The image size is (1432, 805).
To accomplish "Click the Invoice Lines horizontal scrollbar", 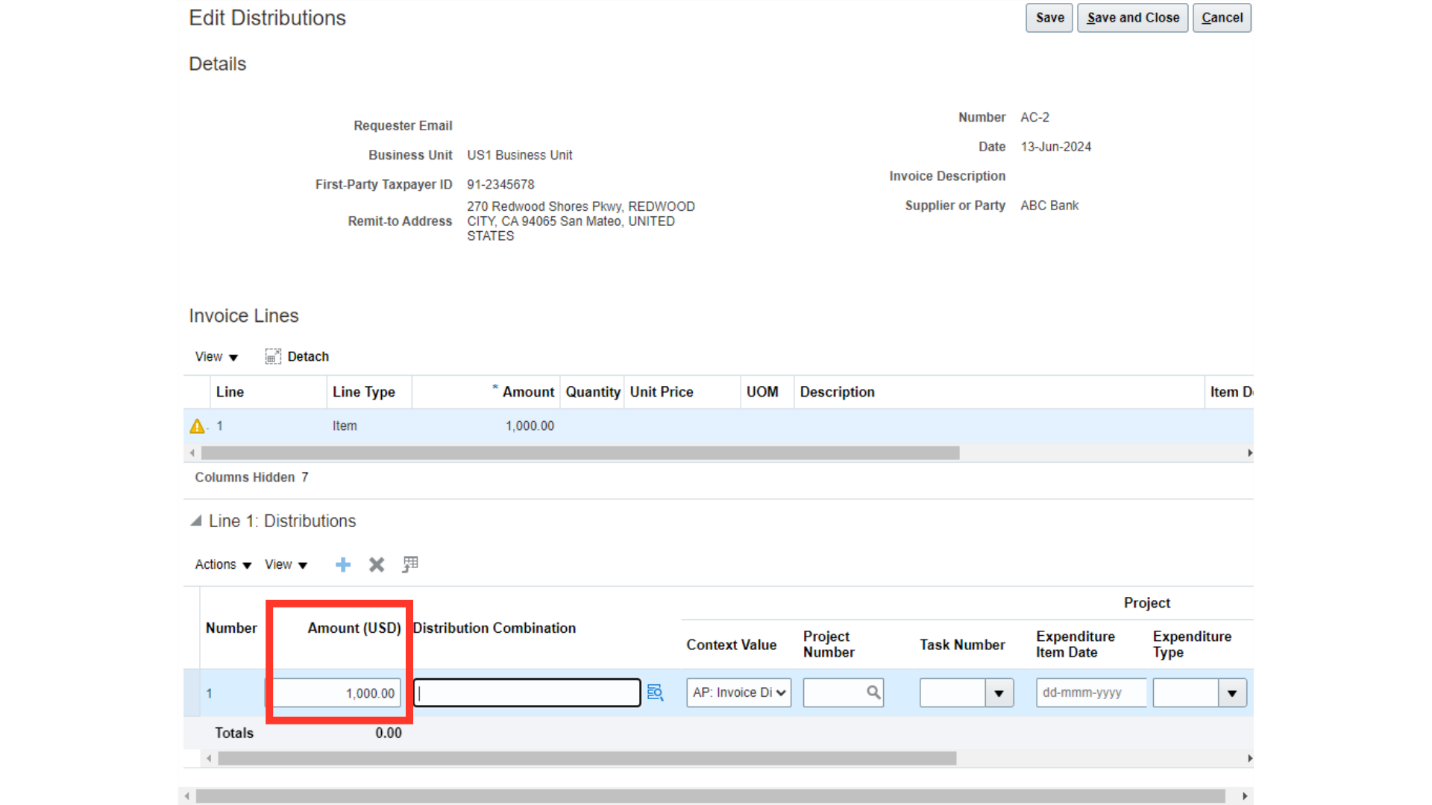I will click(580, 453).
